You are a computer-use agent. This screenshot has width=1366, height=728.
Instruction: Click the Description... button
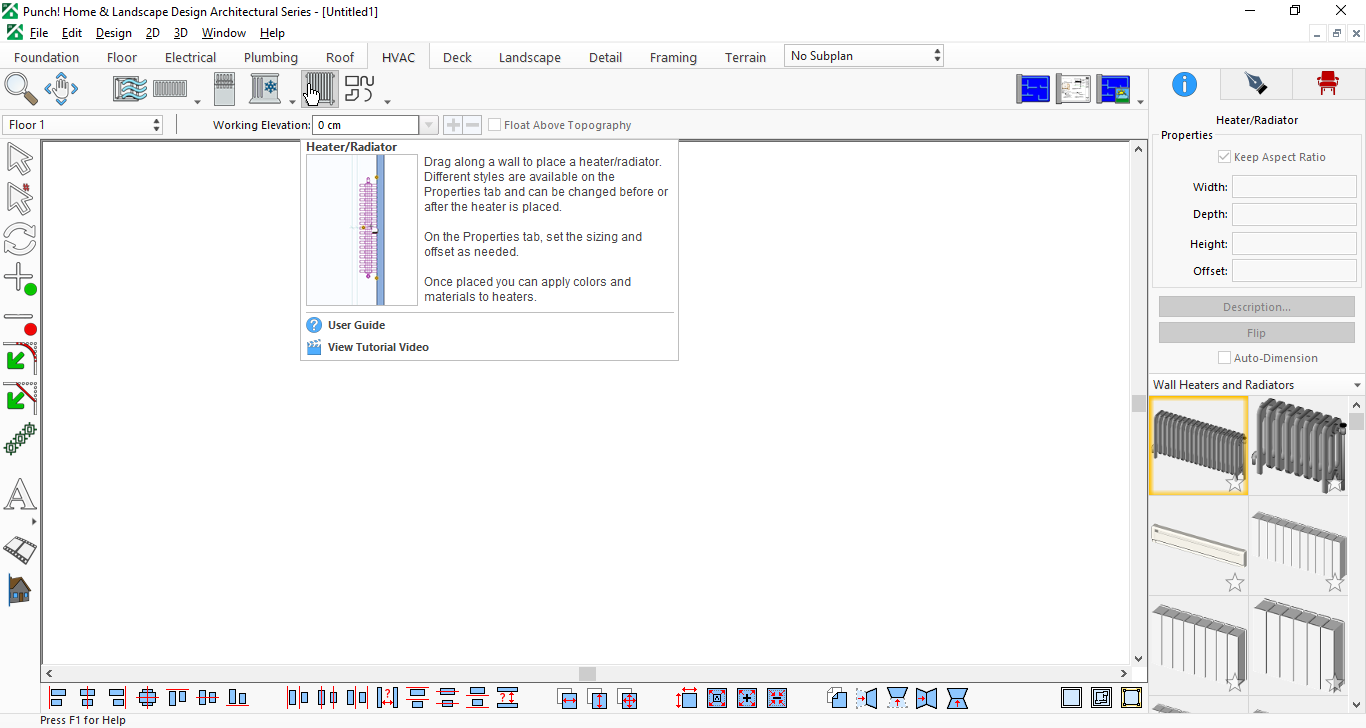tap(1257, 307)
